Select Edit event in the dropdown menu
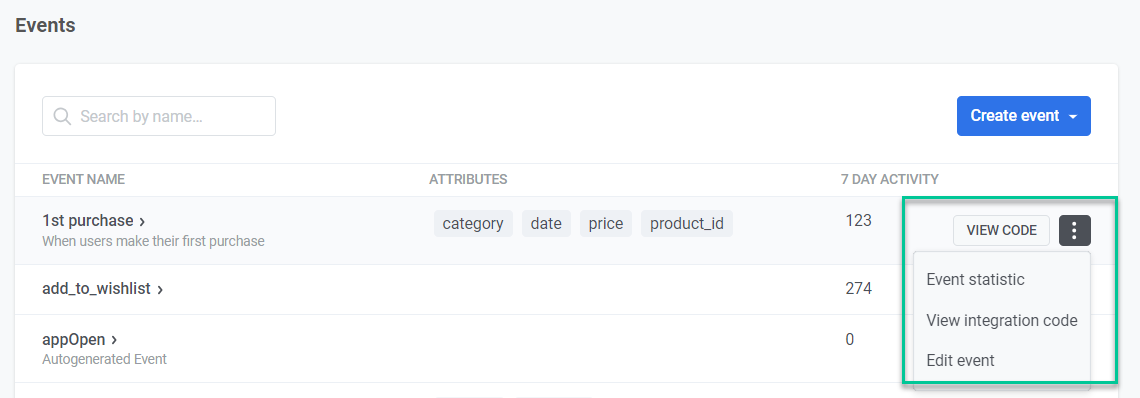 [x=960, y=360]
